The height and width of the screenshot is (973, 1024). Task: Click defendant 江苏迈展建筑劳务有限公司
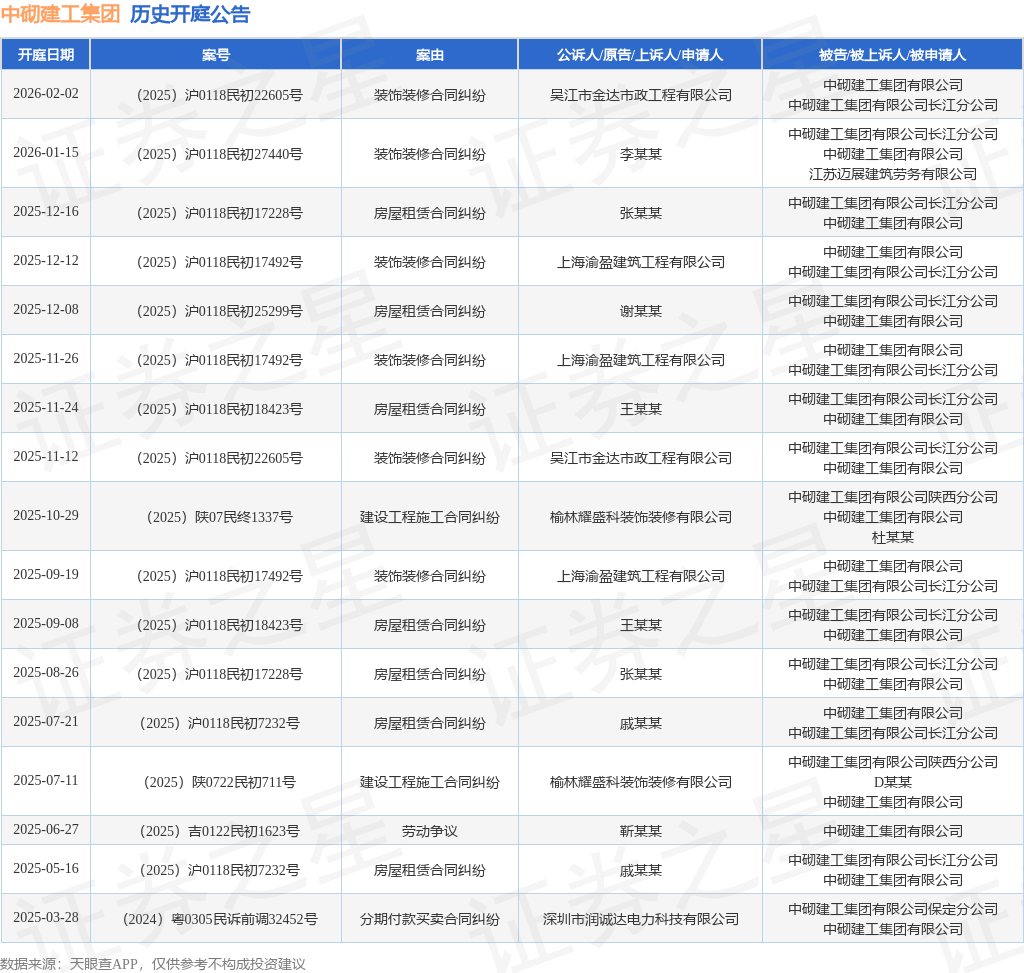click(x=893, y=174)
